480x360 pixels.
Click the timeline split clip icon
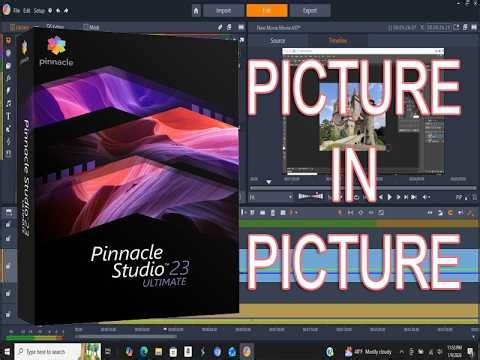coord(252,212)
